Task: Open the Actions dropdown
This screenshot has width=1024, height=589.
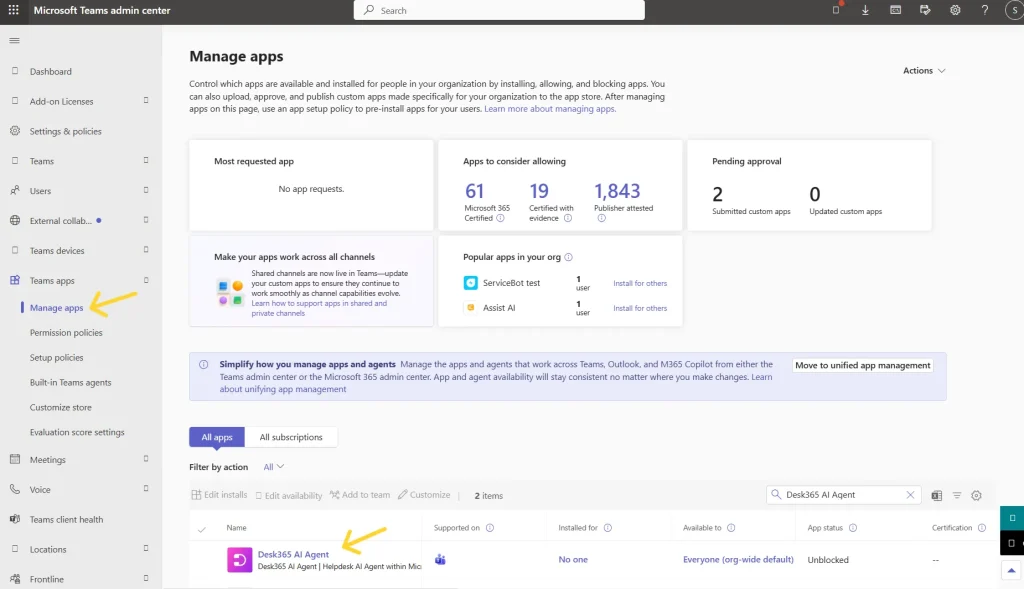Action: tap(924, 71)
